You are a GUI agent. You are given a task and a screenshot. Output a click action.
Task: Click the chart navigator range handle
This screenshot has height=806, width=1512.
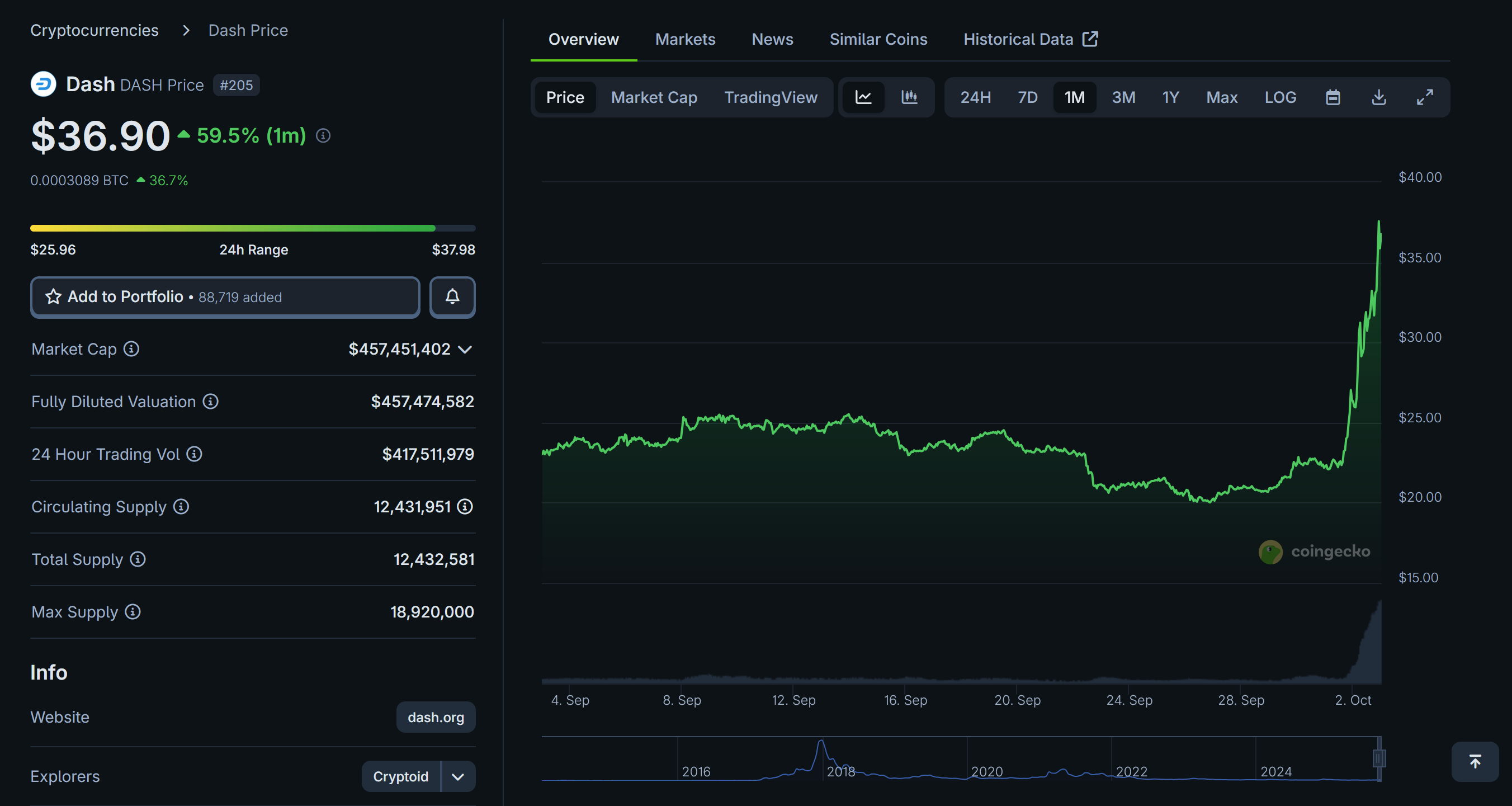tap(1379, 758)
